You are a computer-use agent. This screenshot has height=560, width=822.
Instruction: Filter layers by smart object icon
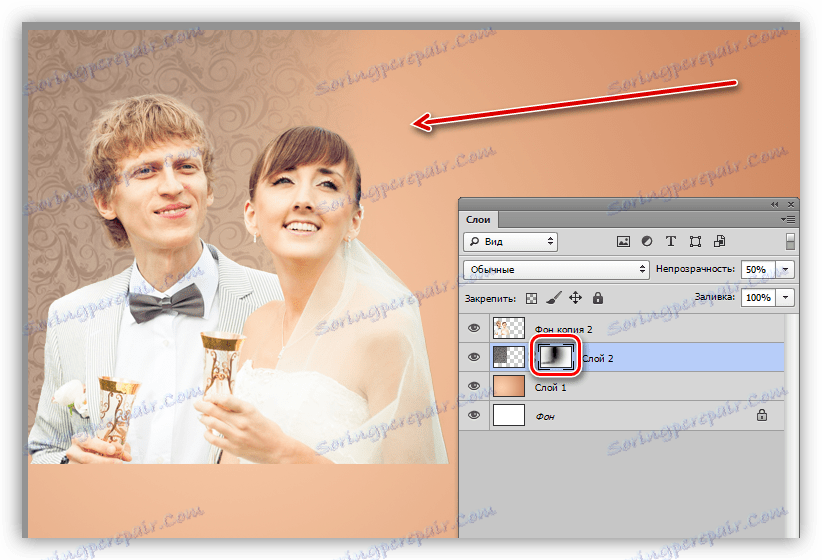coord(719,241)
